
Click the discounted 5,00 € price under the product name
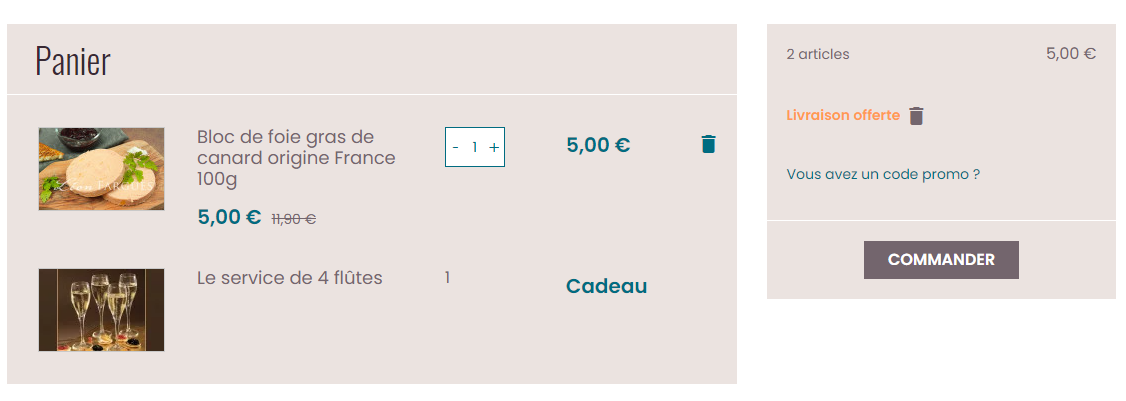pyautogui.click(x=229, y=217)
